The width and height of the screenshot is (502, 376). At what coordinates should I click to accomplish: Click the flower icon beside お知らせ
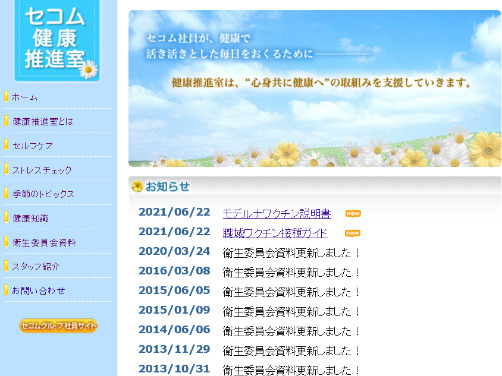(x=137, y=186)
